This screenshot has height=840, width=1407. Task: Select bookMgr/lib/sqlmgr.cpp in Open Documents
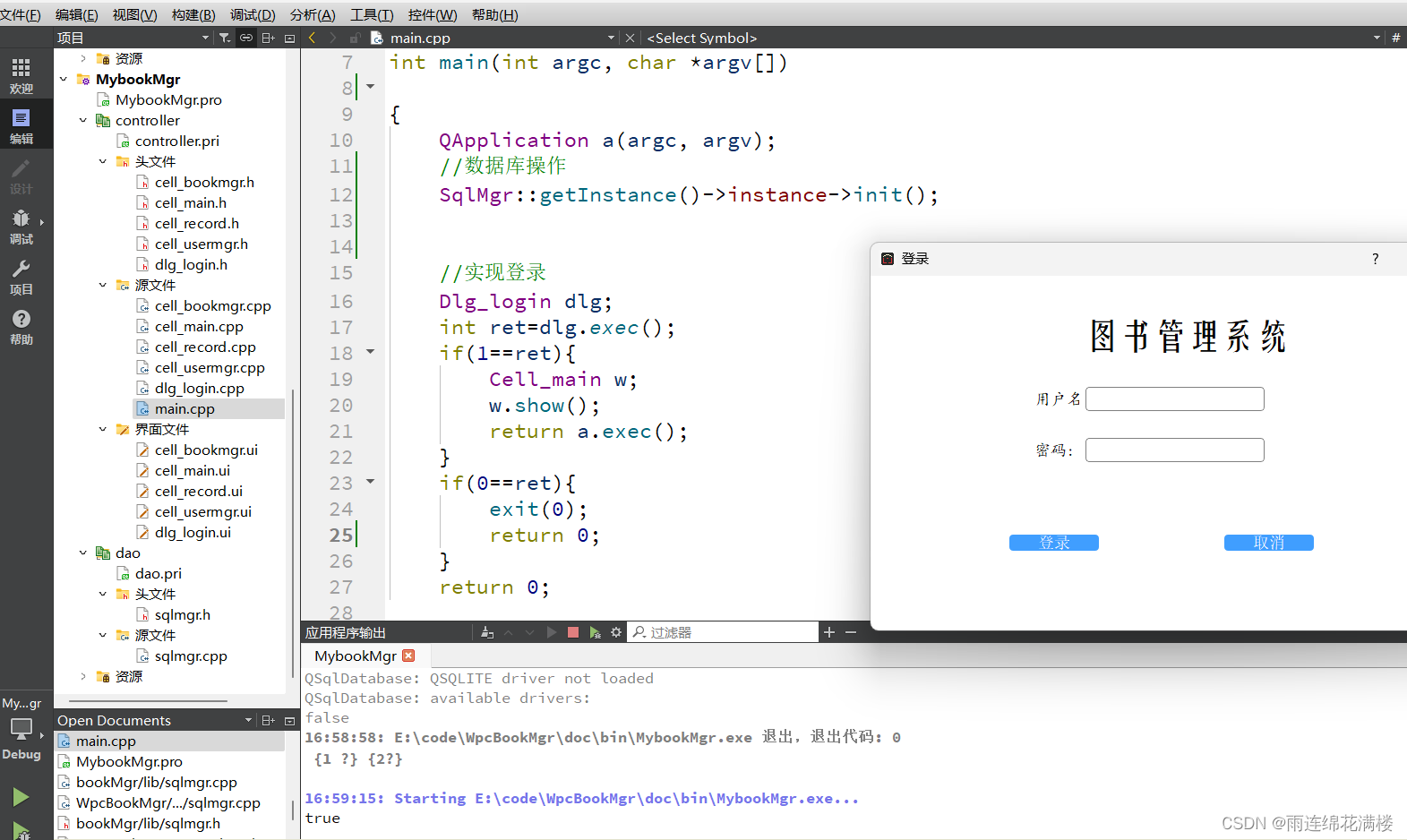157,782
